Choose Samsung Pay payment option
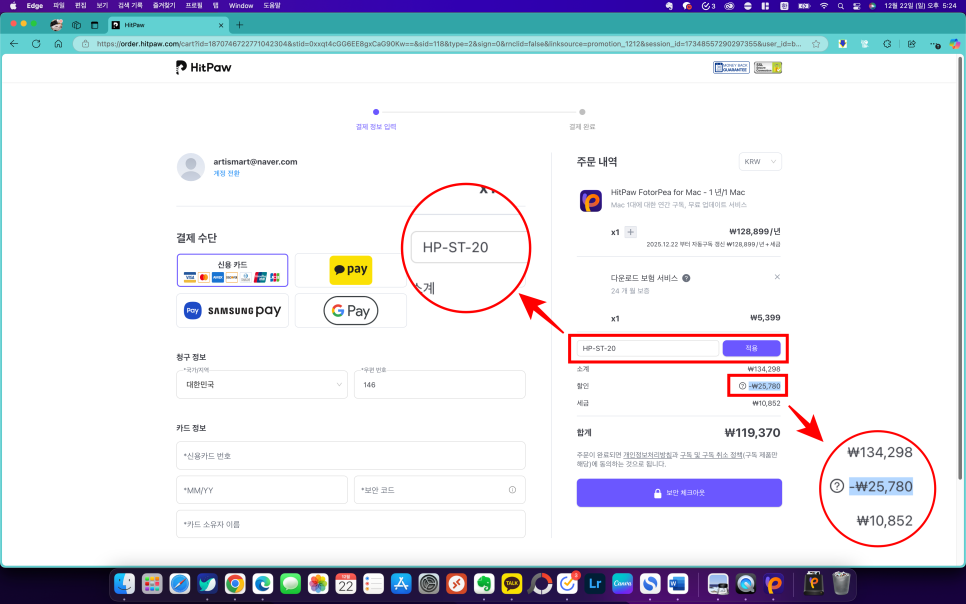The image size is (966, 604). click(232, 311)
